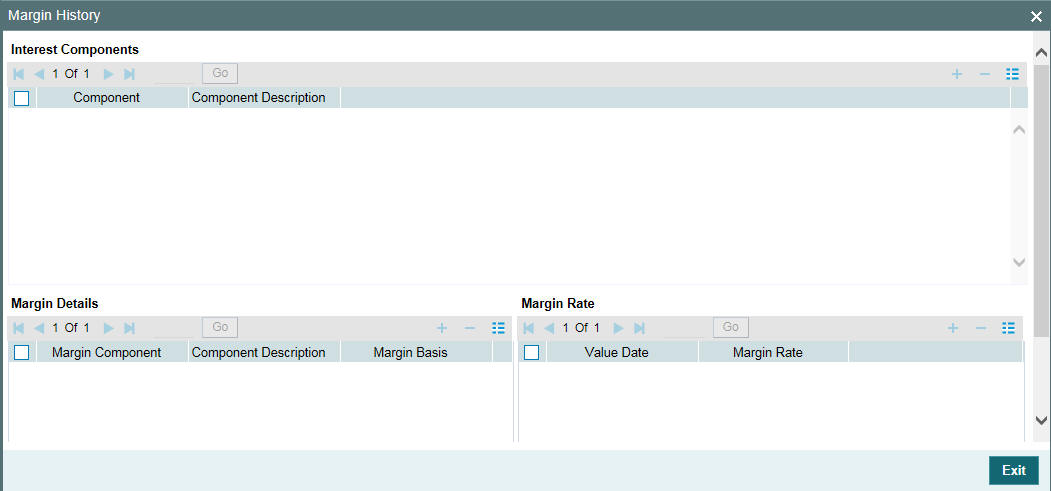Screen dimensions: 1051x491
Task: Click the Value Date column header
Action: coord(623,352)
